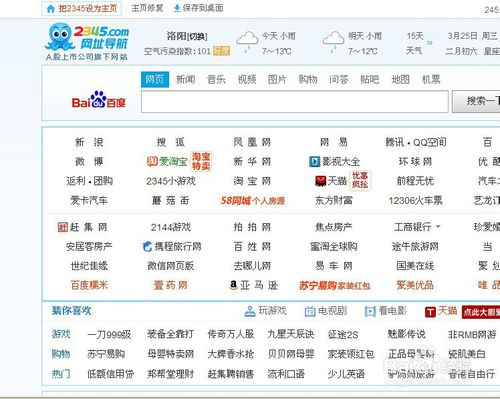Click the 游戏 category label
This screenshot has width=500, height=399.
point(61,334)
